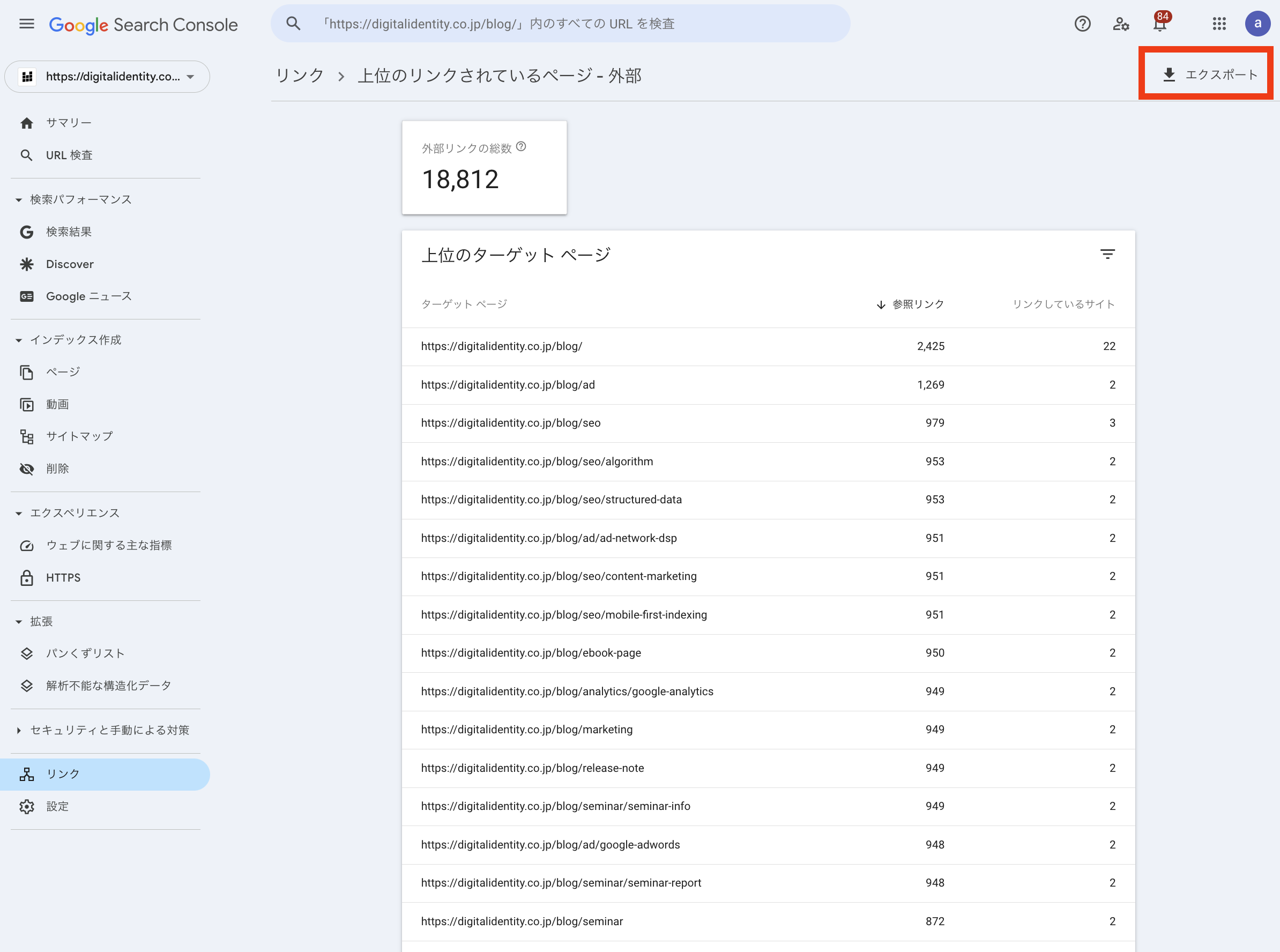Open row ending /blog/seminar/seminar-info
Viewport: 1280px width, 952px height.
(x=768, y=806)
